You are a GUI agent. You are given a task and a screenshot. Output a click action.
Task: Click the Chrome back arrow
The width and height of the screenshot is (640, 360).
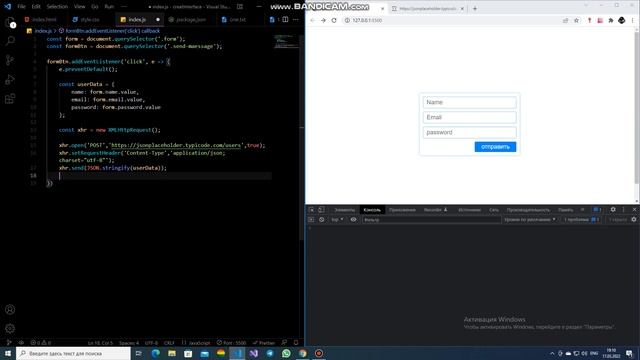tap(313, 20)
